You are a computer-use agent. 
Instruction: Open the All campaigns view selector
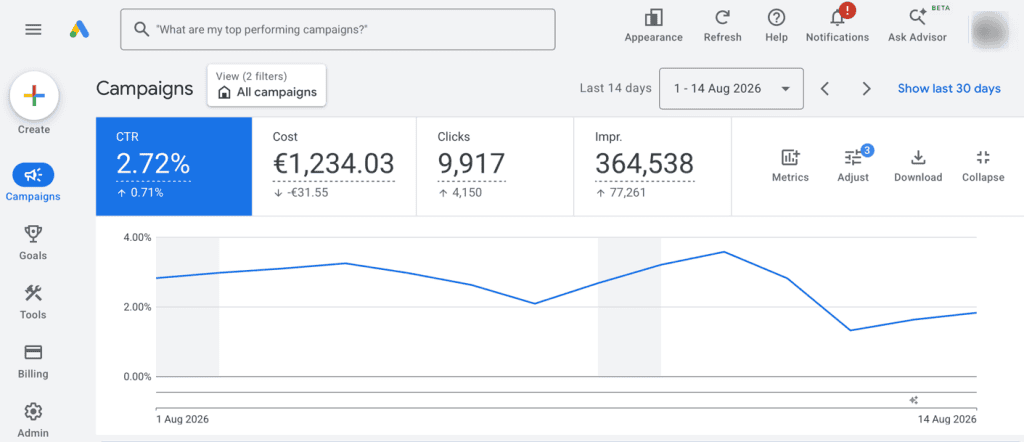[266, 85]
